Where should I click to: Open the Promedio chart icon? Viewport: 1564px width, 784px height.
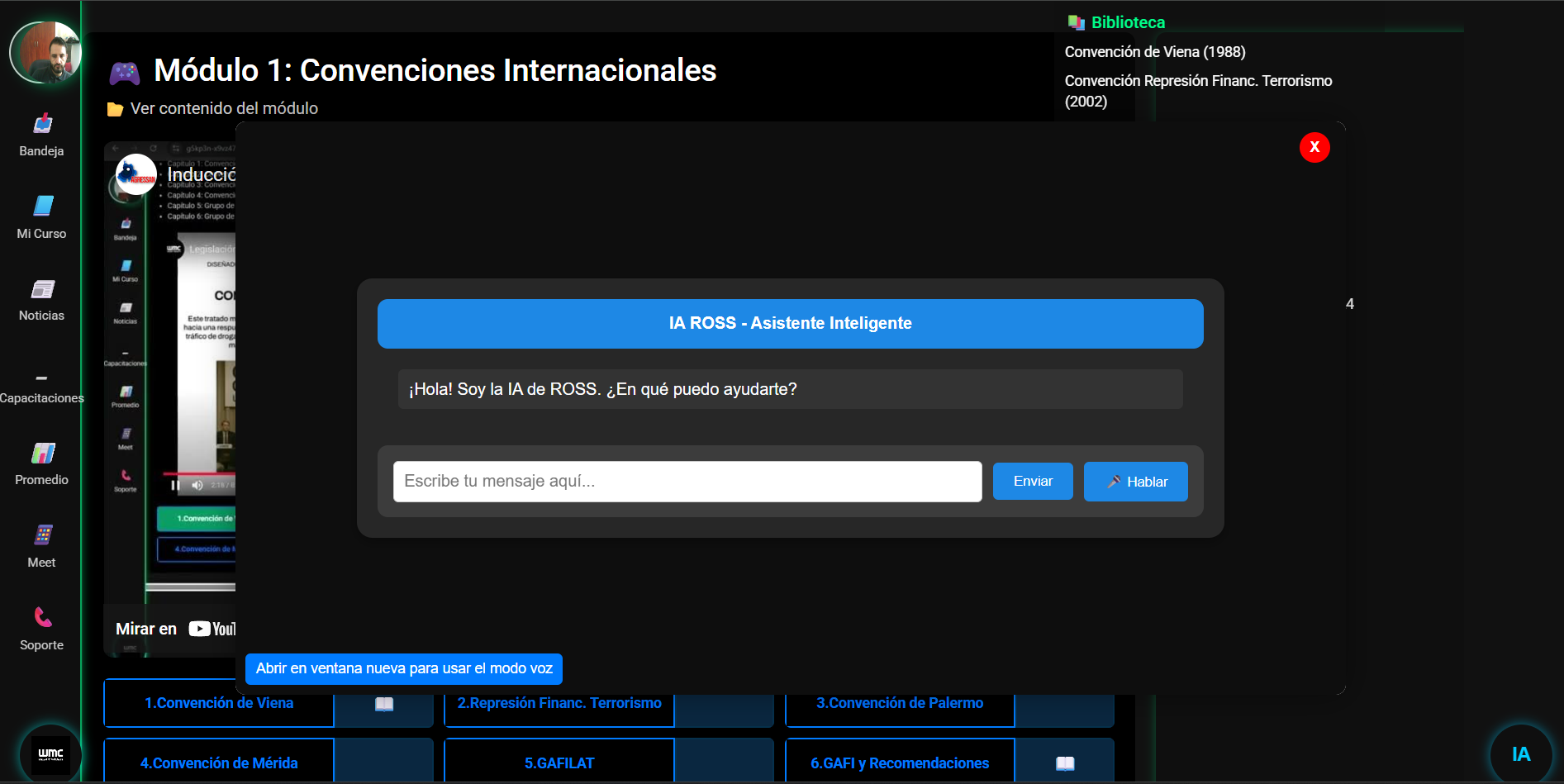[42, 454]
